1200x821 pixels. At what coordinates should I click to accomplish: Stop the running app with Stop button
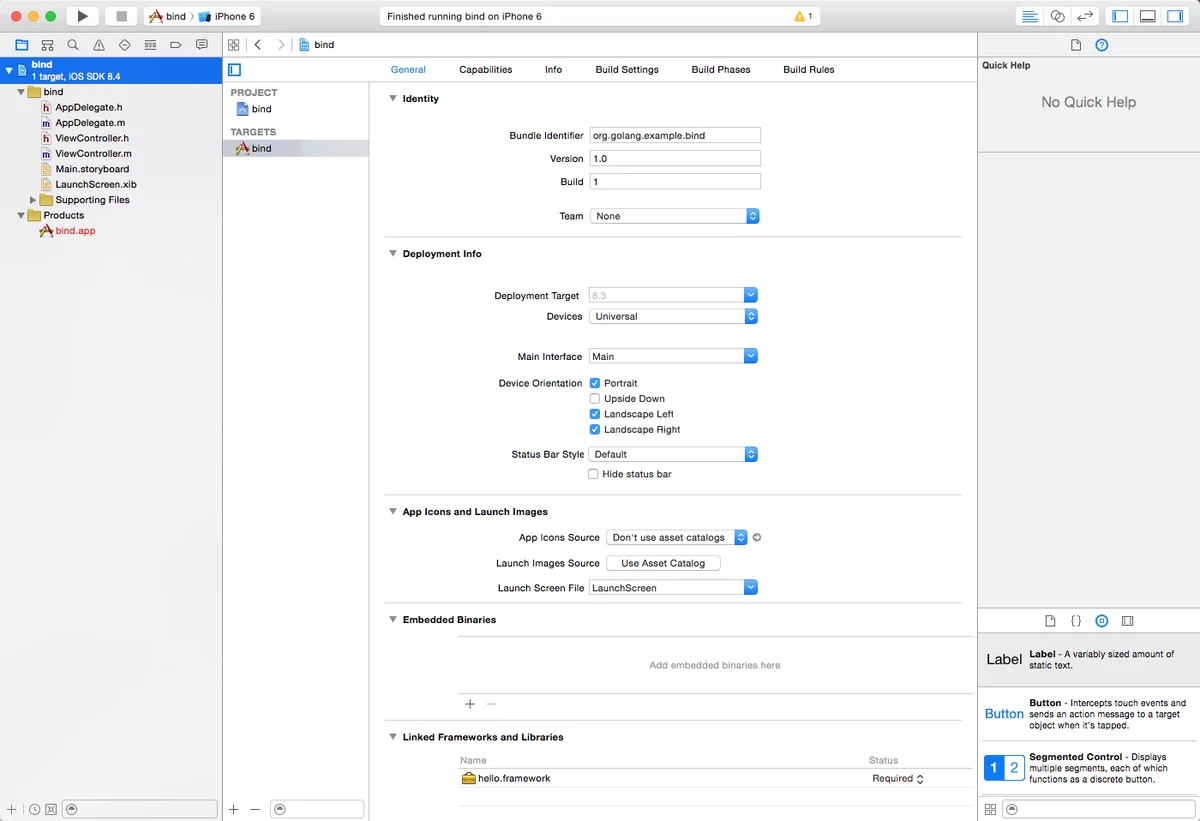(x=121, y=16)
